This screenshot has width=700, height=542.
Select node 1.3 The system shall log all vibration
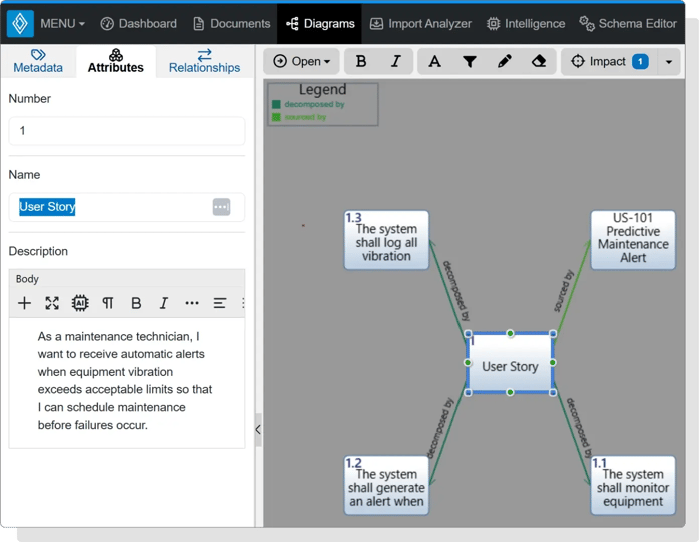click(x=386, y=240)
